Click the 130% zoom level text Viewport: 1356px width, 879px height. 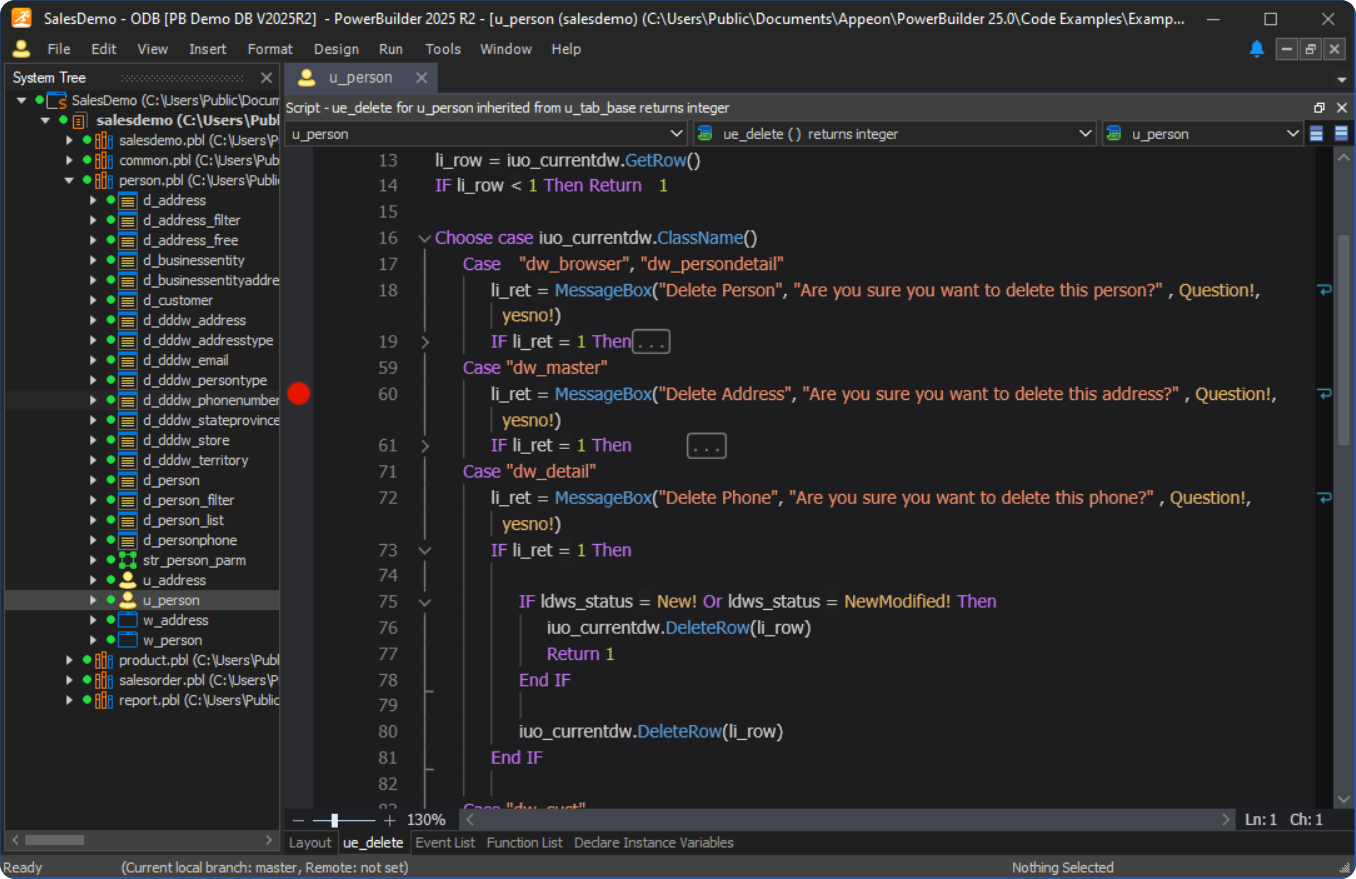(x=426, y=820)
